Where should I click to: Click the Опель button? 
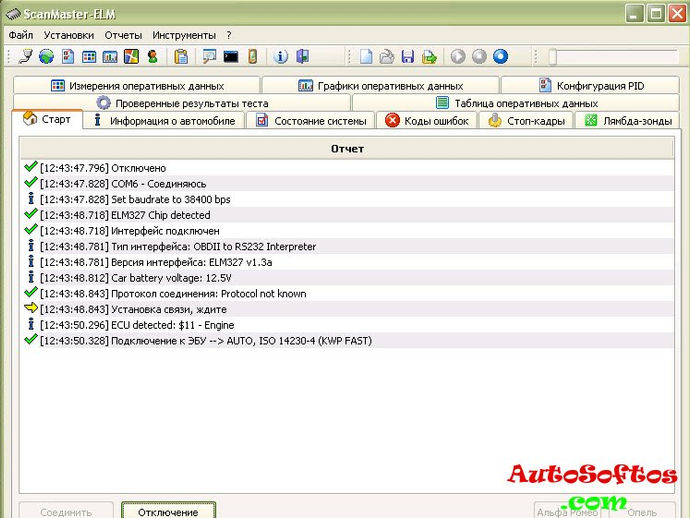click(642, 511)
